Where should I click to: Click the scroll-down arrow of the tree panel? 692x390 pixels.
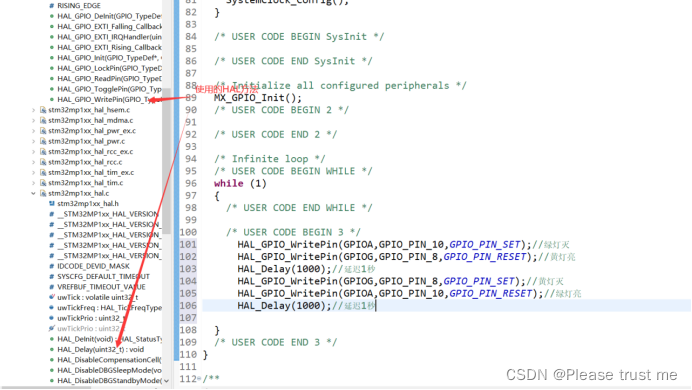coord(166,381)
